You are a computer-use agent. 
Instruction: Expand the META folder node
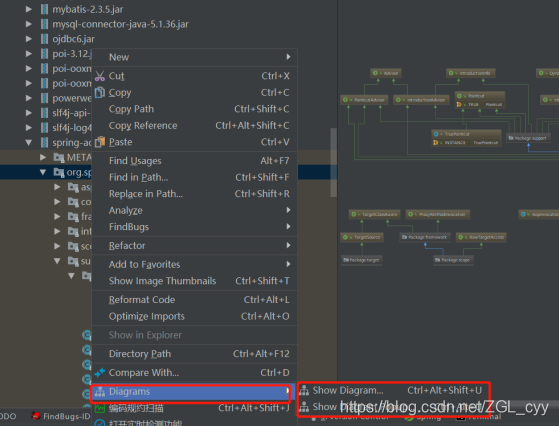[x=43, y=157]
